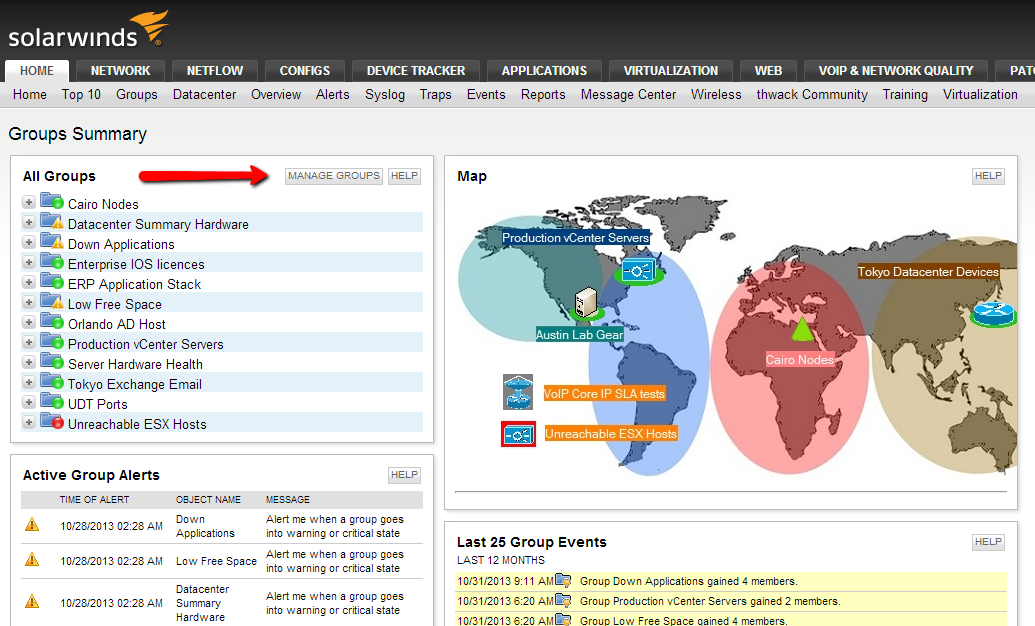The width and height of the screenshot is (1035, 626).
Task: Click the Production vCenter Servers folder icon
Action: click(51, 341)
